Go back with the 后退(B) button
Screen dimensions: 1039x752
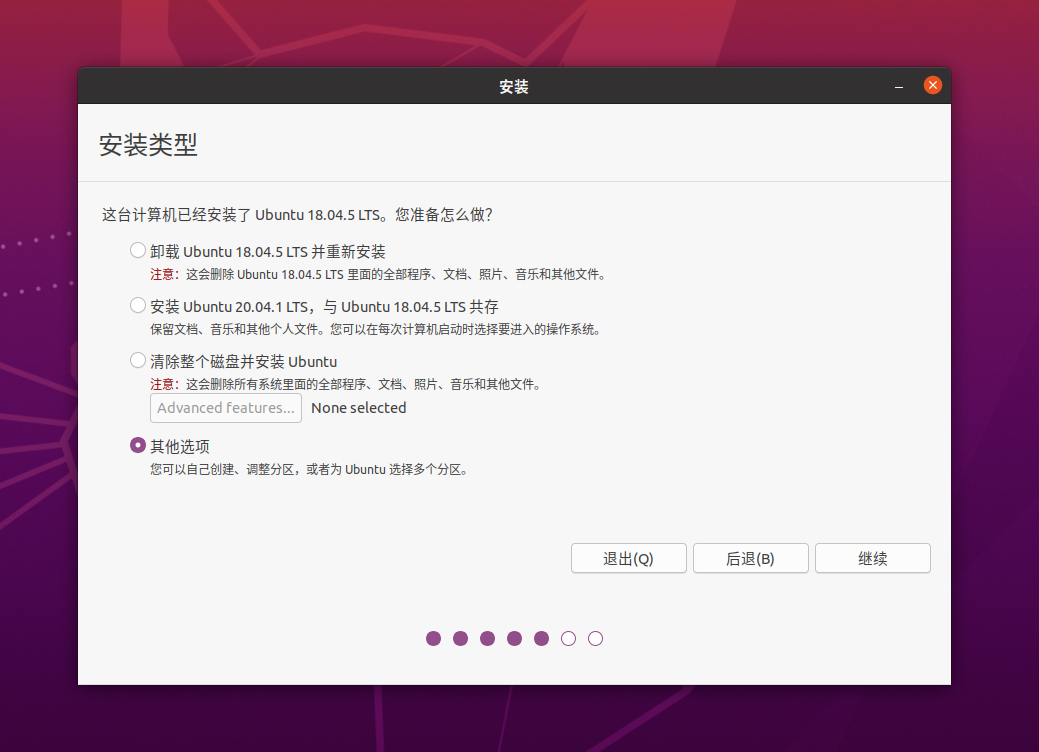[750, 559]
